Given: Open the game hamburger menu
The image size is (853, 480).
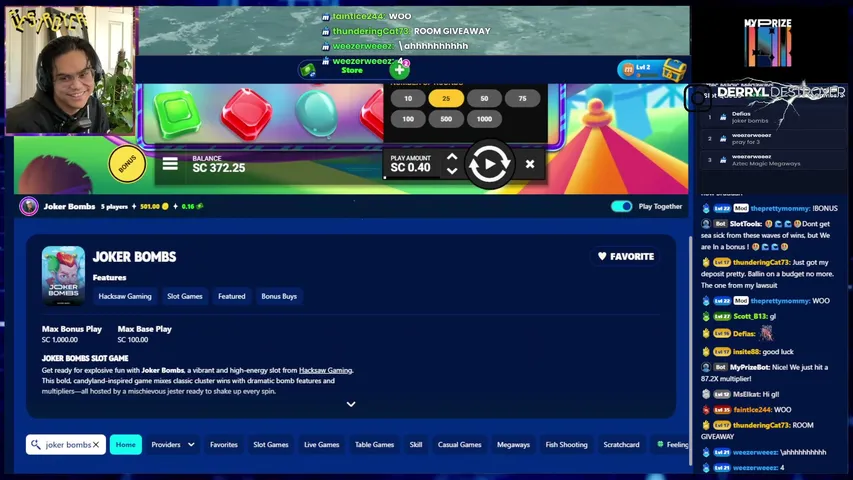Looking at the screenshot, I should (x=170, y=164).
